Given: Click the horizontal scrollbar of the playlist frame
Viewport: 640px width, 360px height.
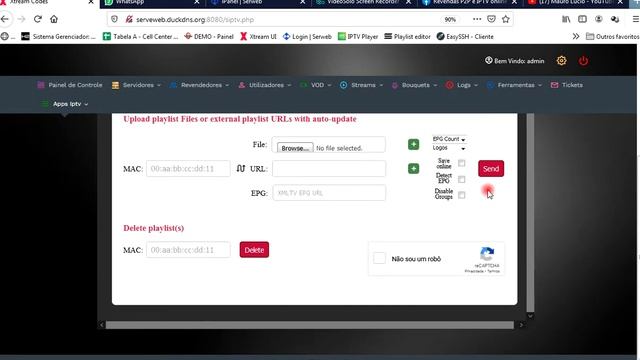Looking at the screenshot, I should [310, 325].
